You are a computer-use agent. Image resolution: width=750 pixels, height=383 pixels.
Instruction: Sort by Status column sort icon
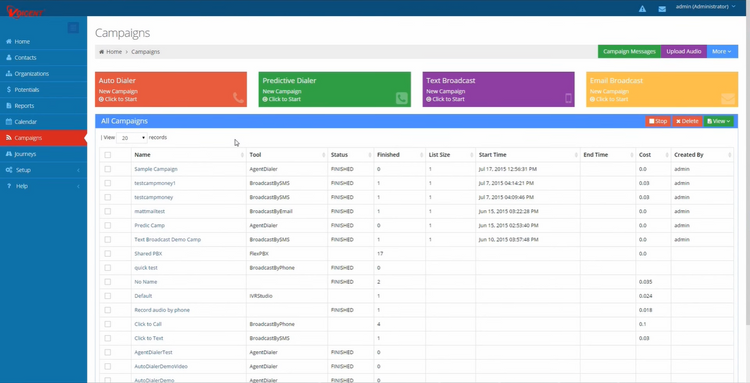370,155
